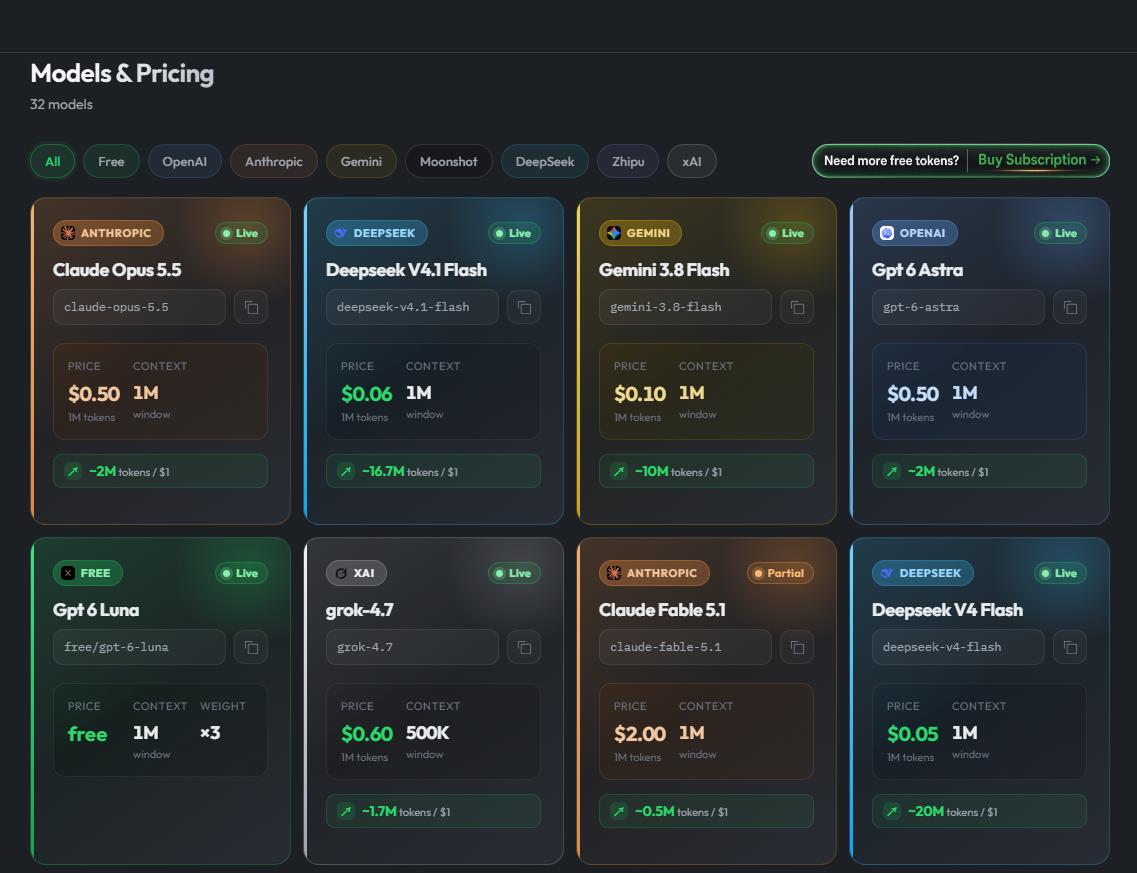The height and width of the screenshot is (873, 1137).
Task: Click the claude-fable-5.1 ID field
Action: pyautogui.click(x=685, y=647)
